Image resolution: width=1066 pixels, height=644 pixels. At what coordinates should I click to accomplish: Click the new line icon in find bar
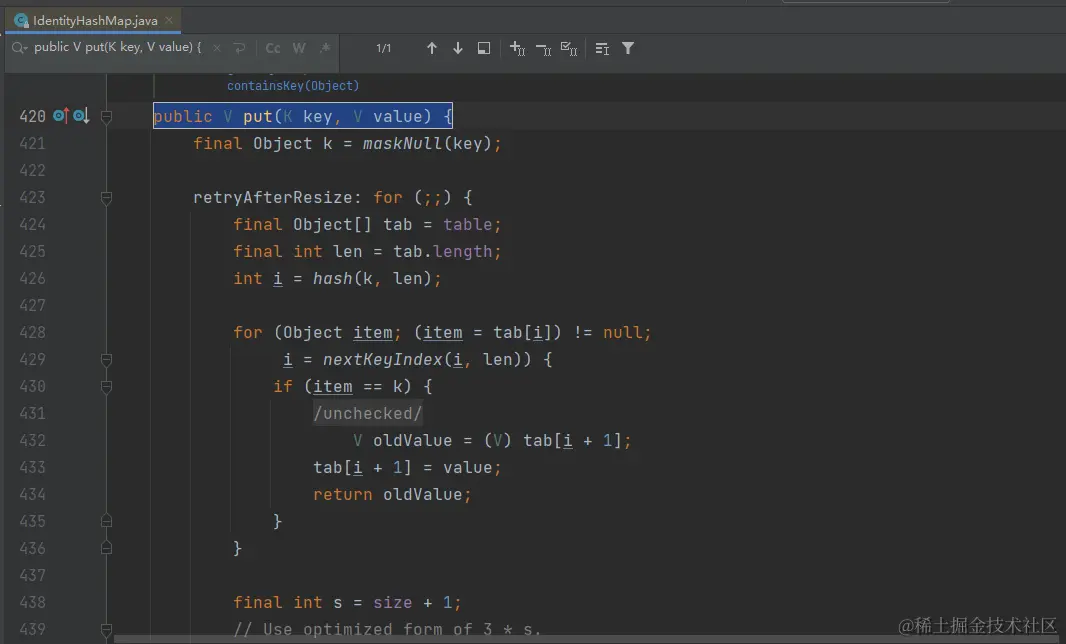click(x=239, y=48)
